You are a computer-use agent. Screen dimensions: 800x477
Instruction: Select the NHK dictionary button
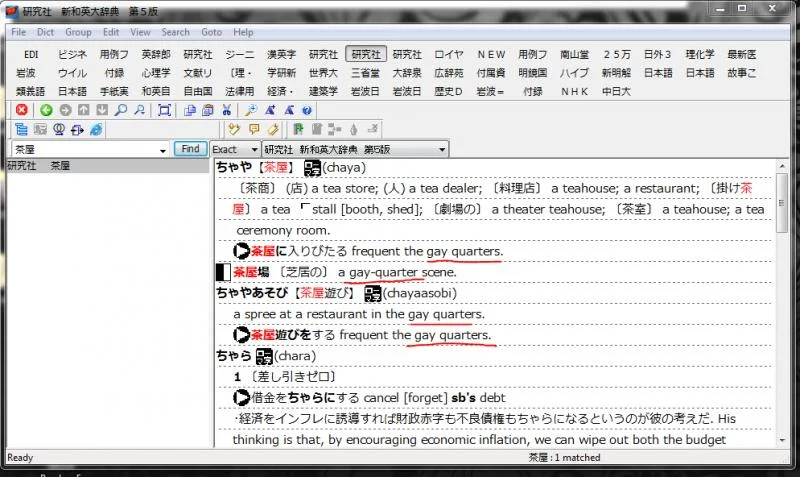574,92
